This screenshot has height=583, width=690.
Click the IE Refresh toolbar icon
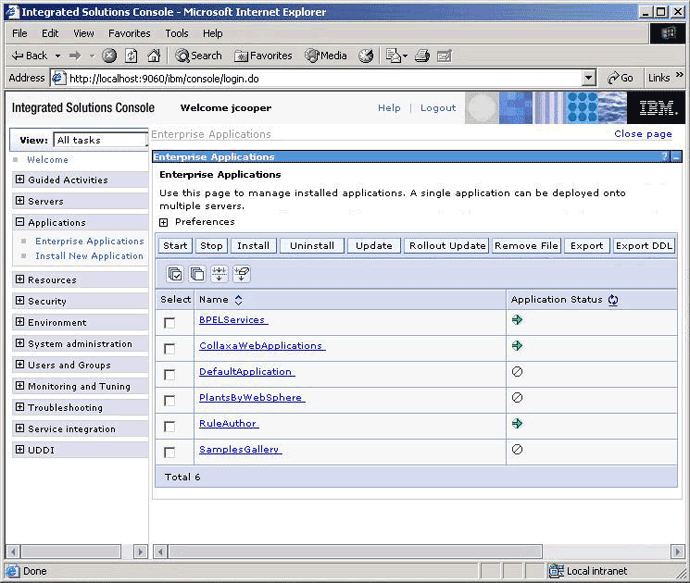(x=131, y=56)
